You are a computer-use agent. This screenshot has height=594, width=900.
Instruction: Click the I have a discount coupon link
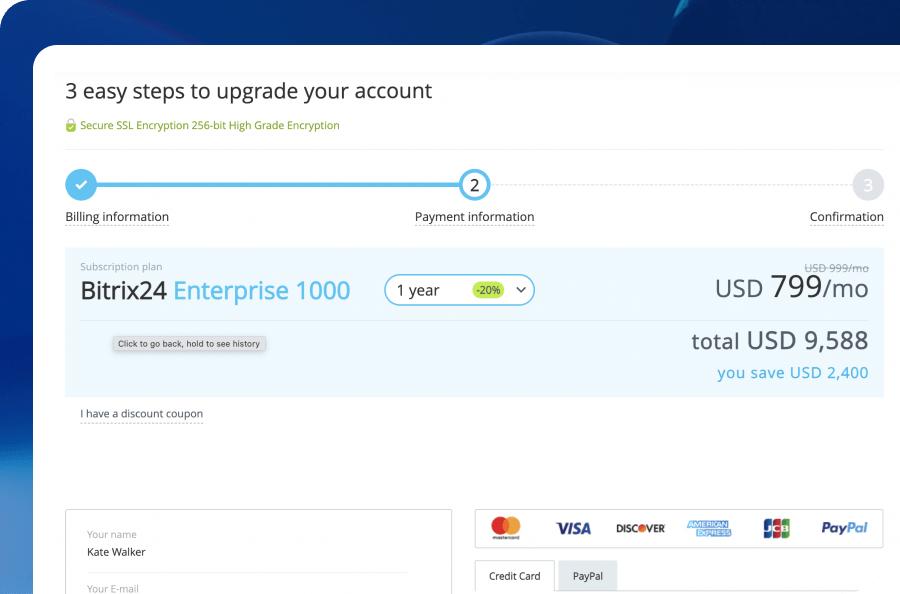[142, 414]
